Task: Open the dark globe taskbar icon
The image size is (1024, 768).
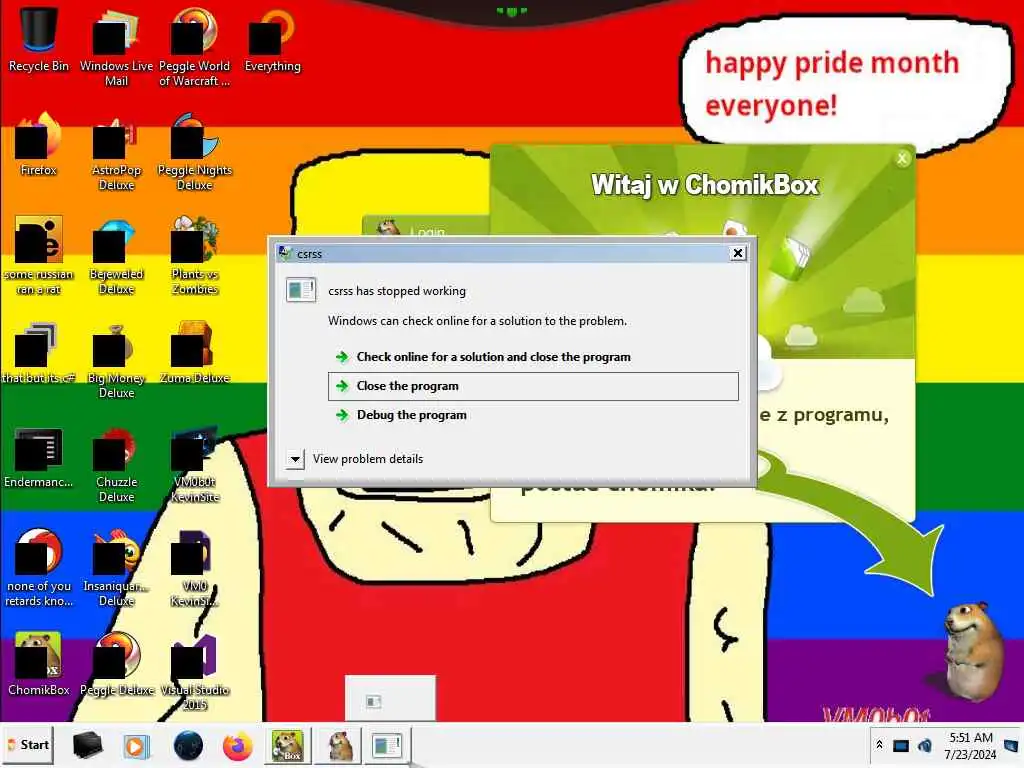Action: click(188, 746)
